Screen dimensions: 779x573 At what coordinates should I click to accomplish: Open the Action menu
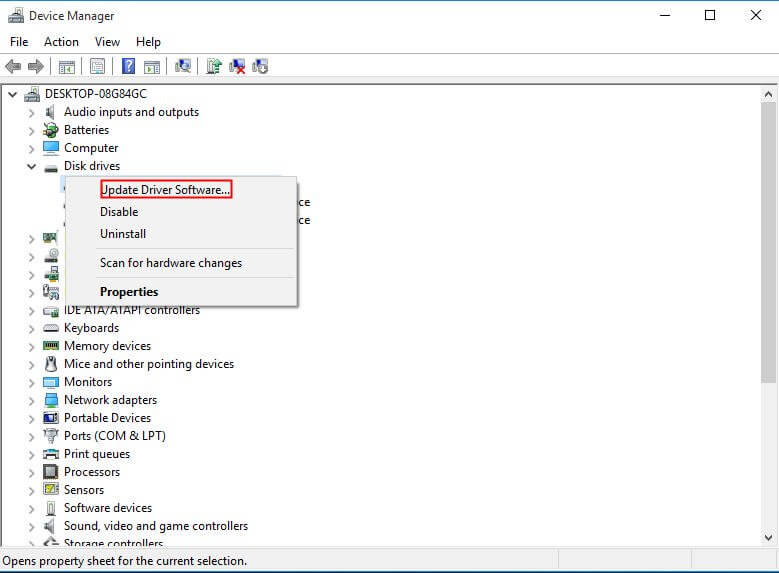[x=61, y=42]
